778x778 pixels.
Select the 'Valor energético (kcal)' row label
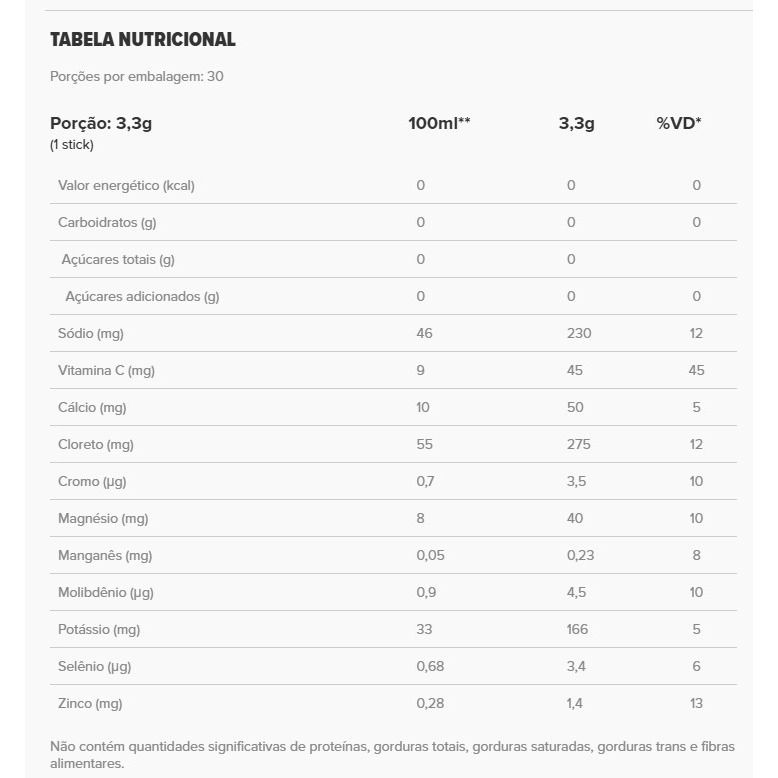pos(126,186)
